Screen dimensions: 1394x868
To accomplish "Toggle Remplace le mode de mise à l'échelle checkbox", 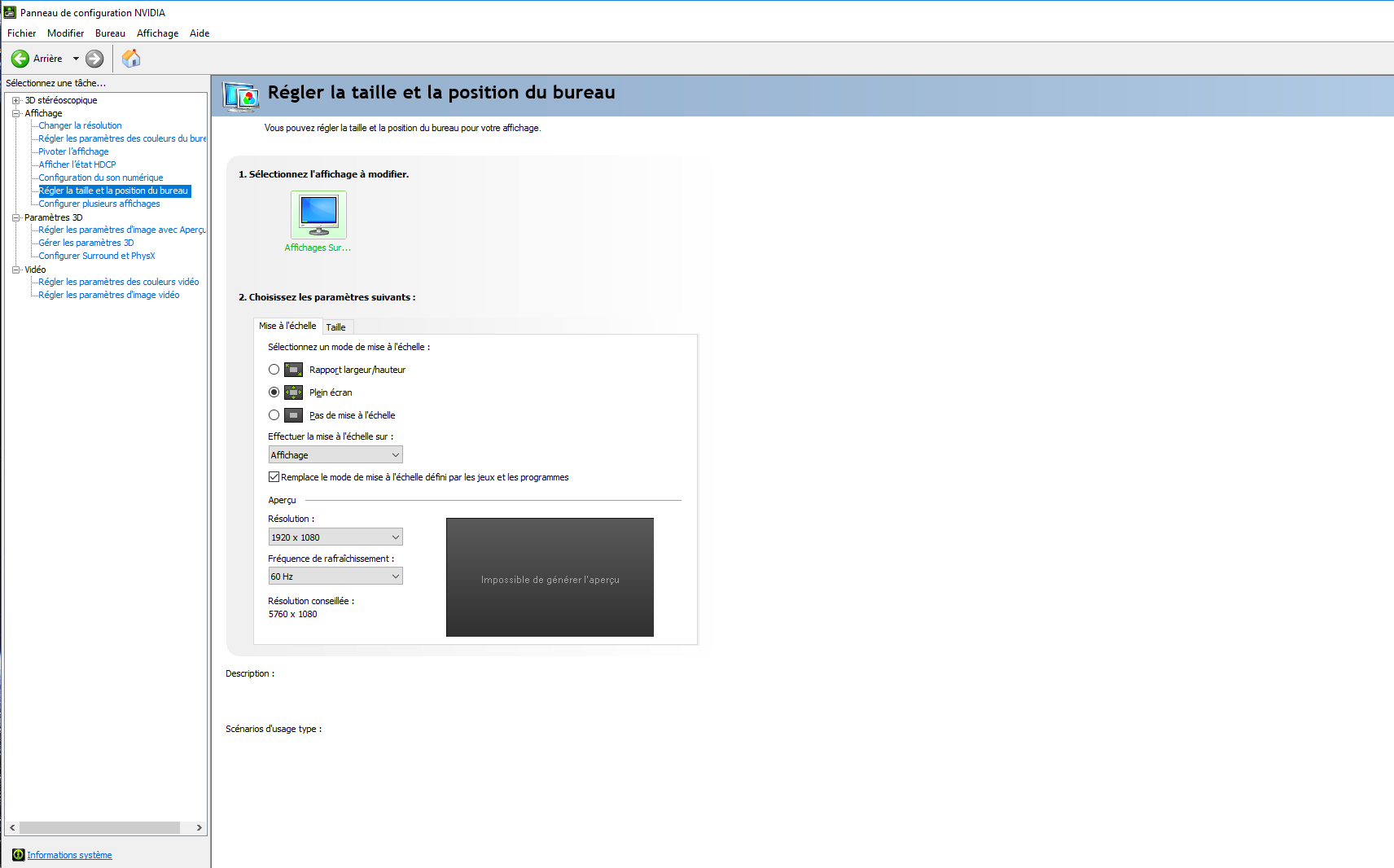I will tap(274, 477).
